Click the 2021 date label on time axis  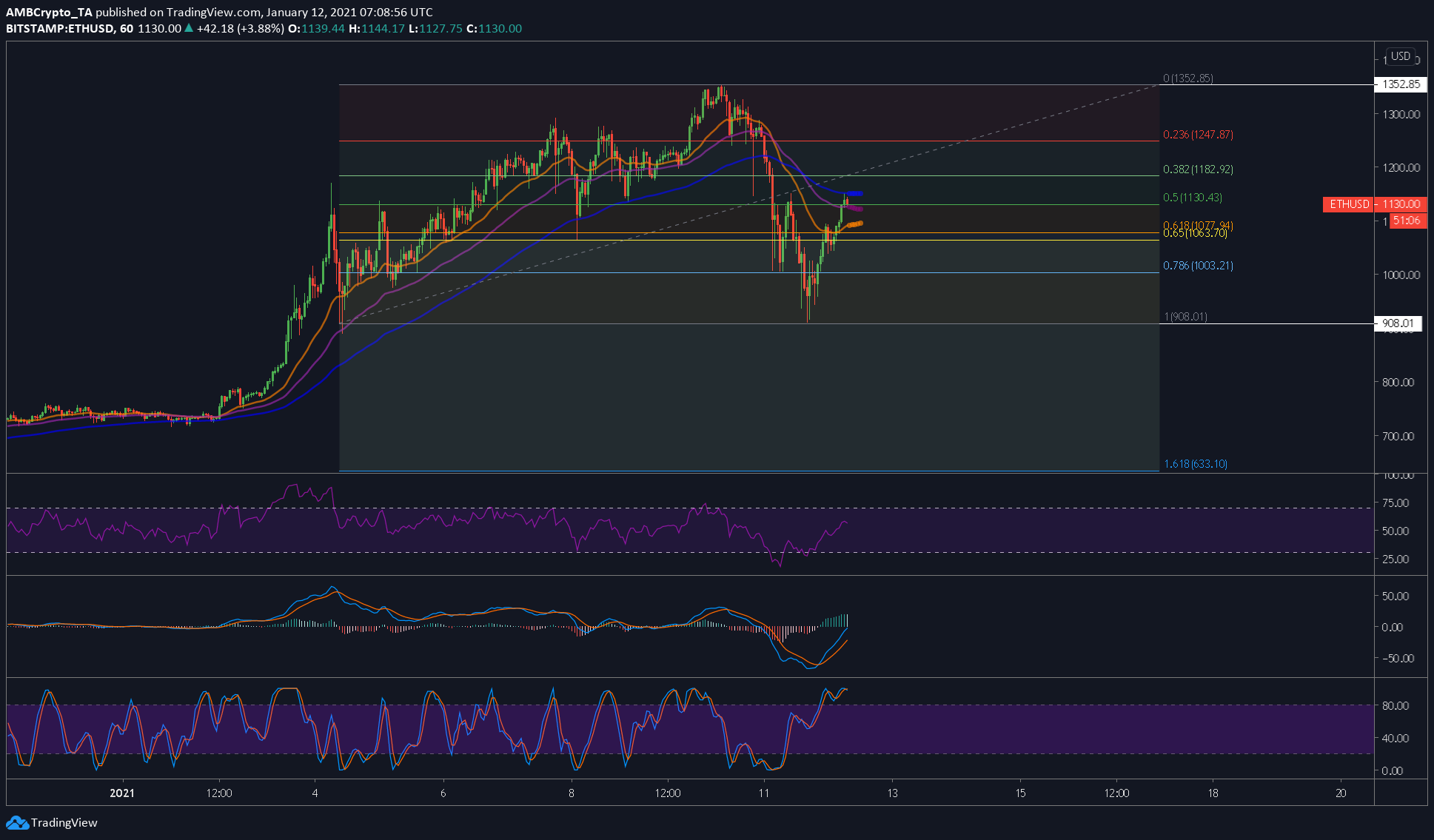[122, 793]
